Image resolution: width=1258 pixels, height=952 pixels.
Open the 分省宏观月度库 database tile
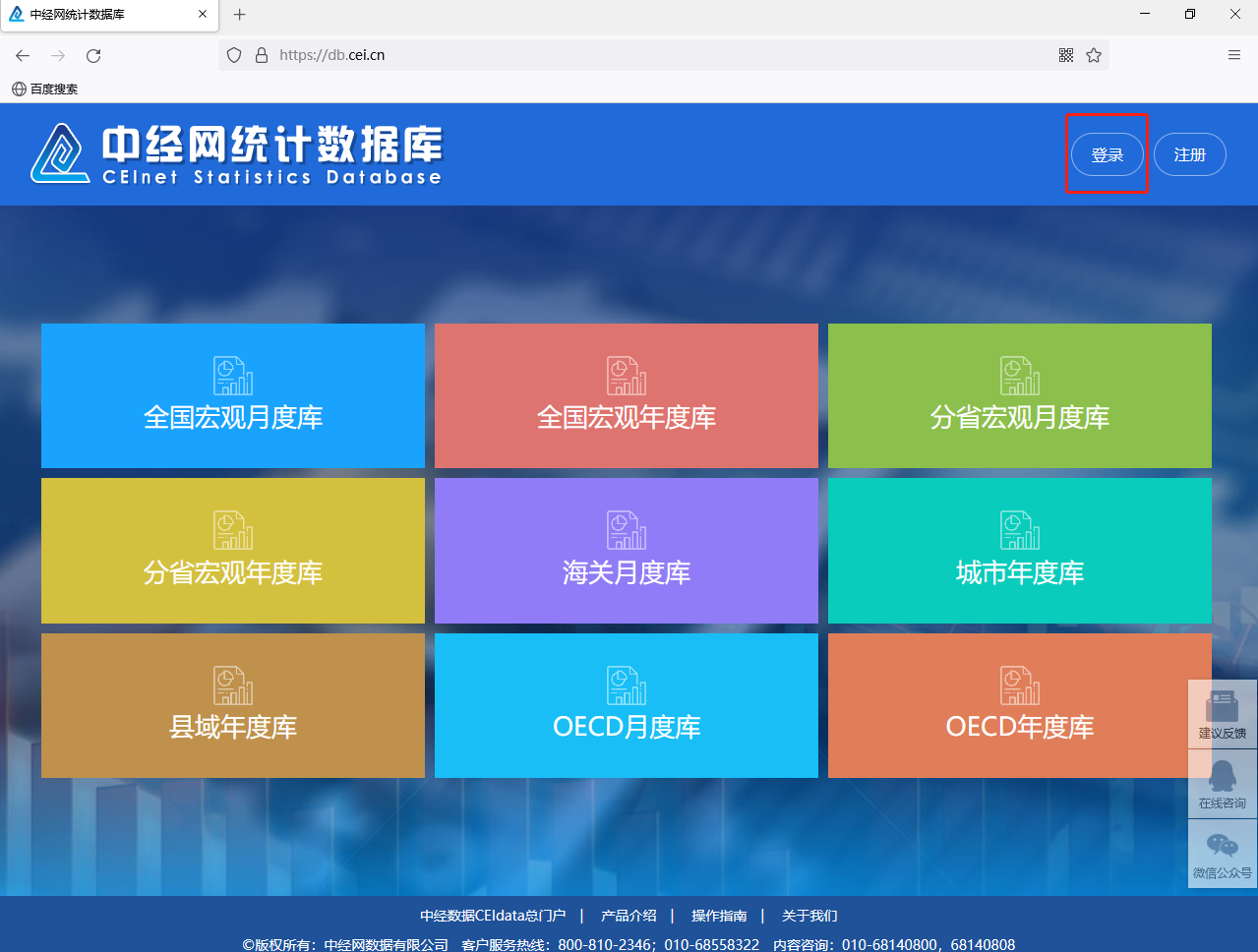[1019, 395]
